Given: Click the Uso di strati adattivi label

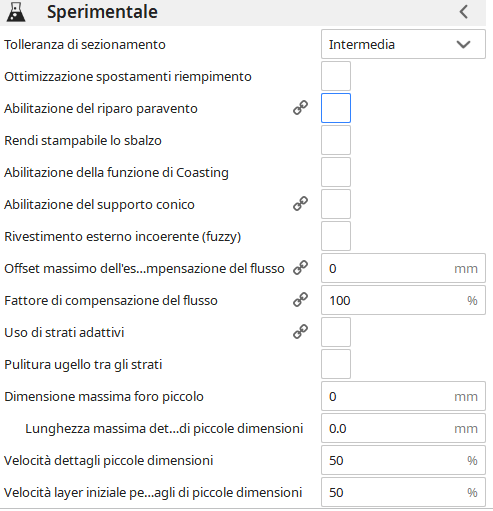Looking at the screenshot, I should pyautogui.click(x=64, y=332).
